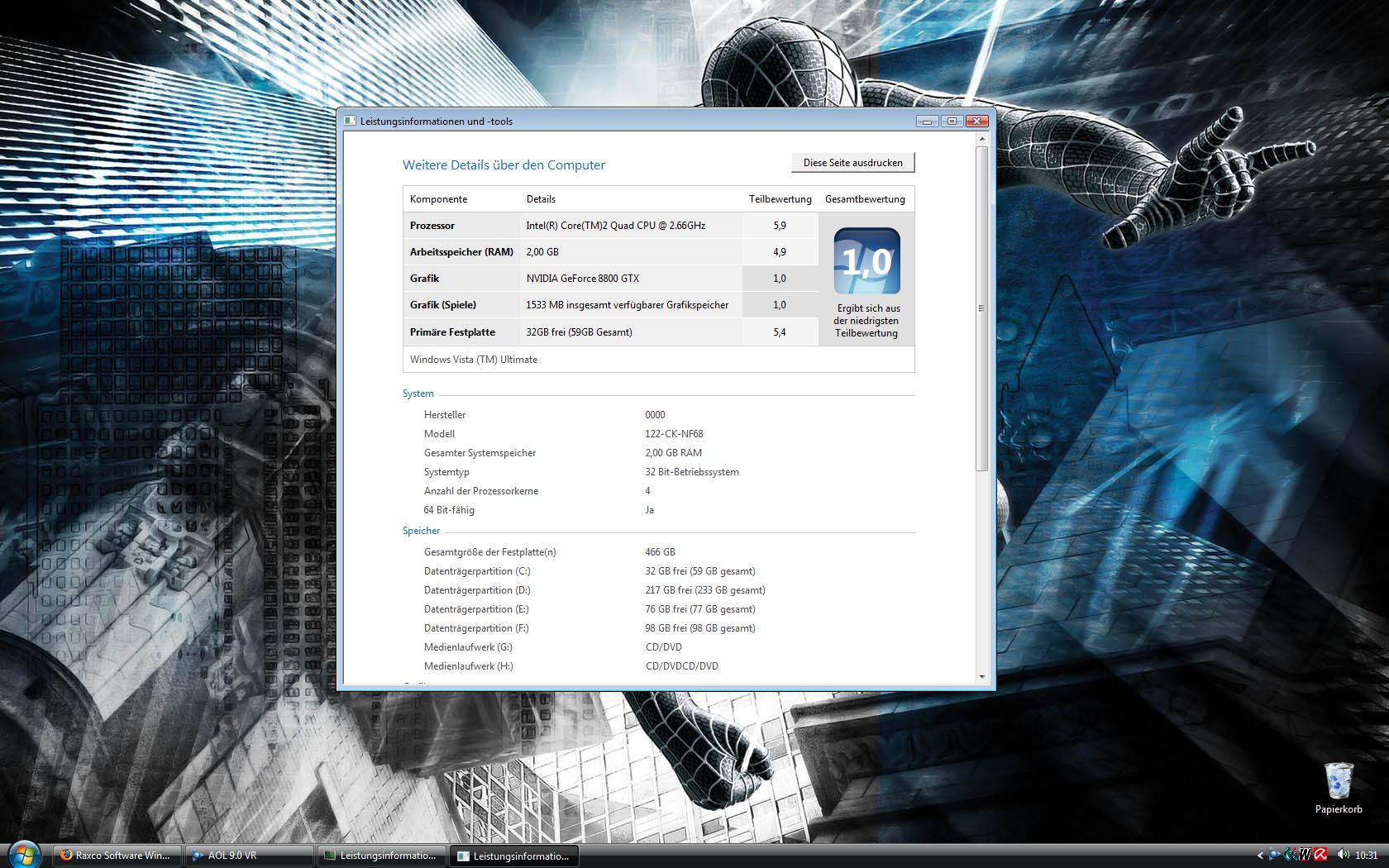This screenshot has height=868, width=1389.
Task: Click the System section heading
Action: [418, 393]
